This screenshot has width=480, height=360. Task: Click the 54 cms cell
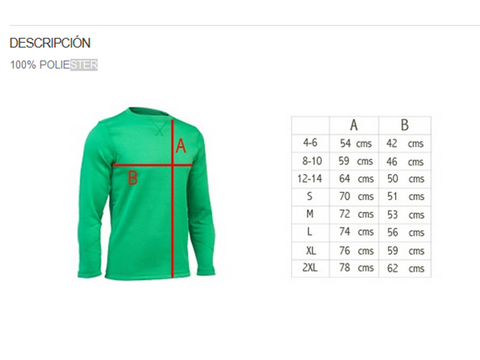(x=356, y=143)
